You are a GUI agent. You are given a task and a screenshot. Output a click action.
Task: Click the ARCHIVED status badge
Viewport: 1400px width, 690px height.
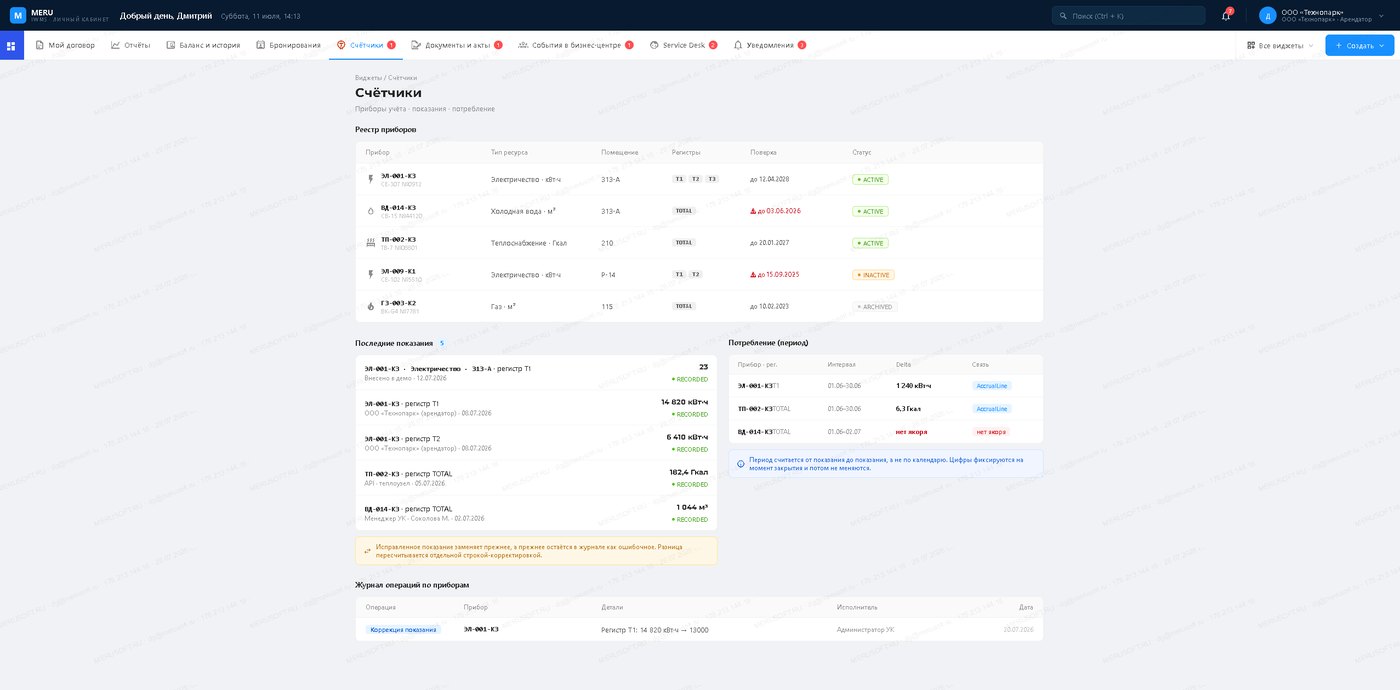point(875,306)
